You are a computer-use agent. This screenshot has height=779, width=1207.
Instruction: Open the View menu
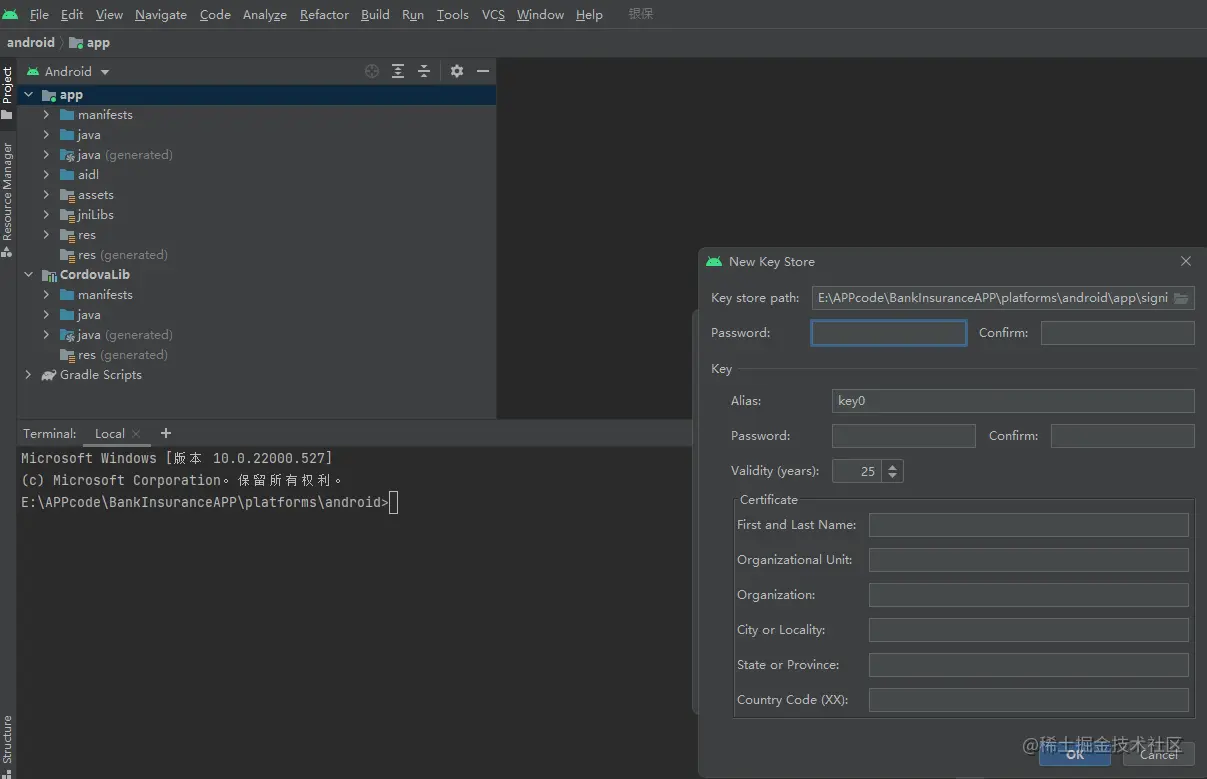[109, 15]
